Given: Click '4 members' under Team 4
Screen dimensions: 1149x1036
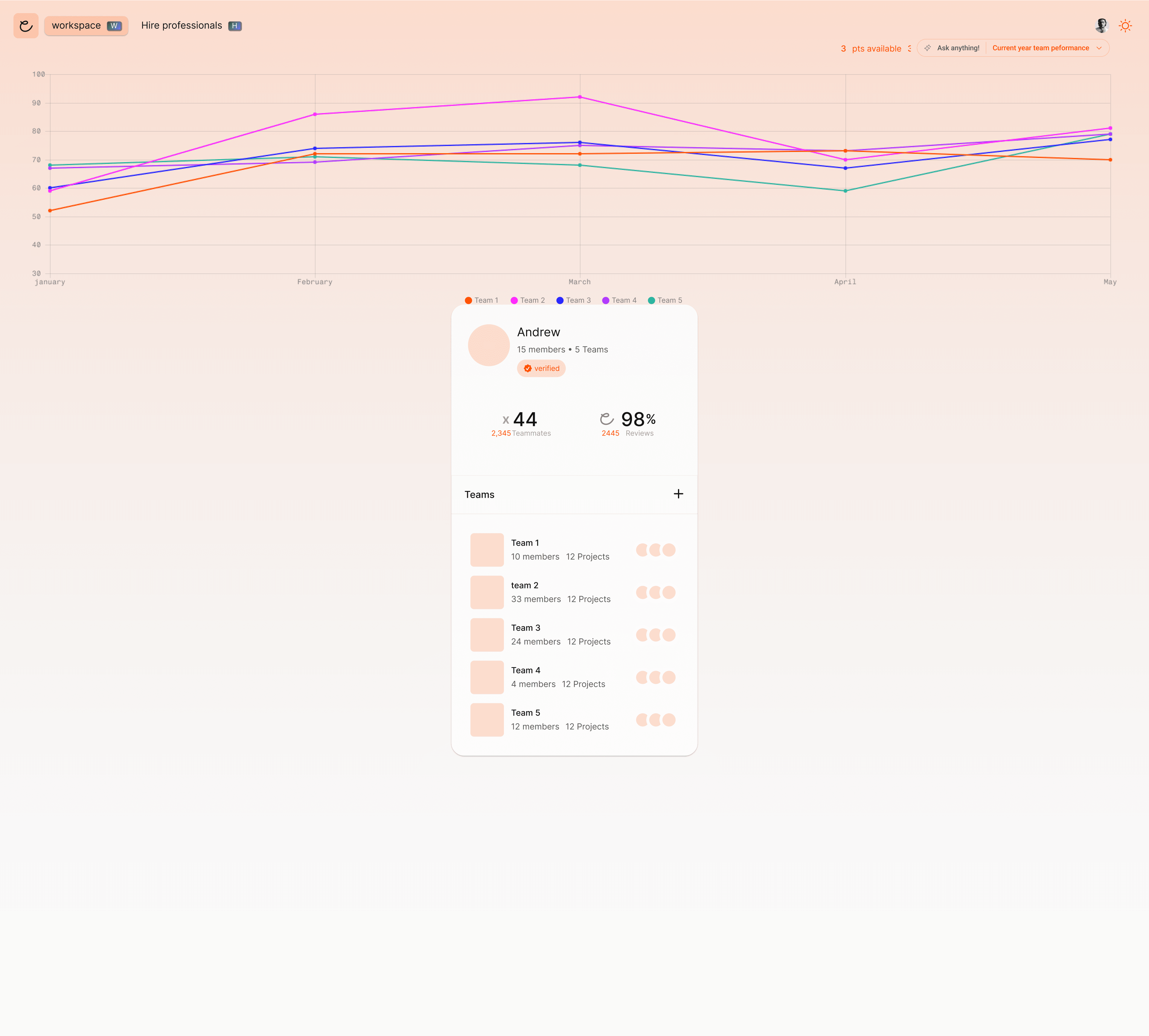Looking at the screenshot, I should (533, 684).
